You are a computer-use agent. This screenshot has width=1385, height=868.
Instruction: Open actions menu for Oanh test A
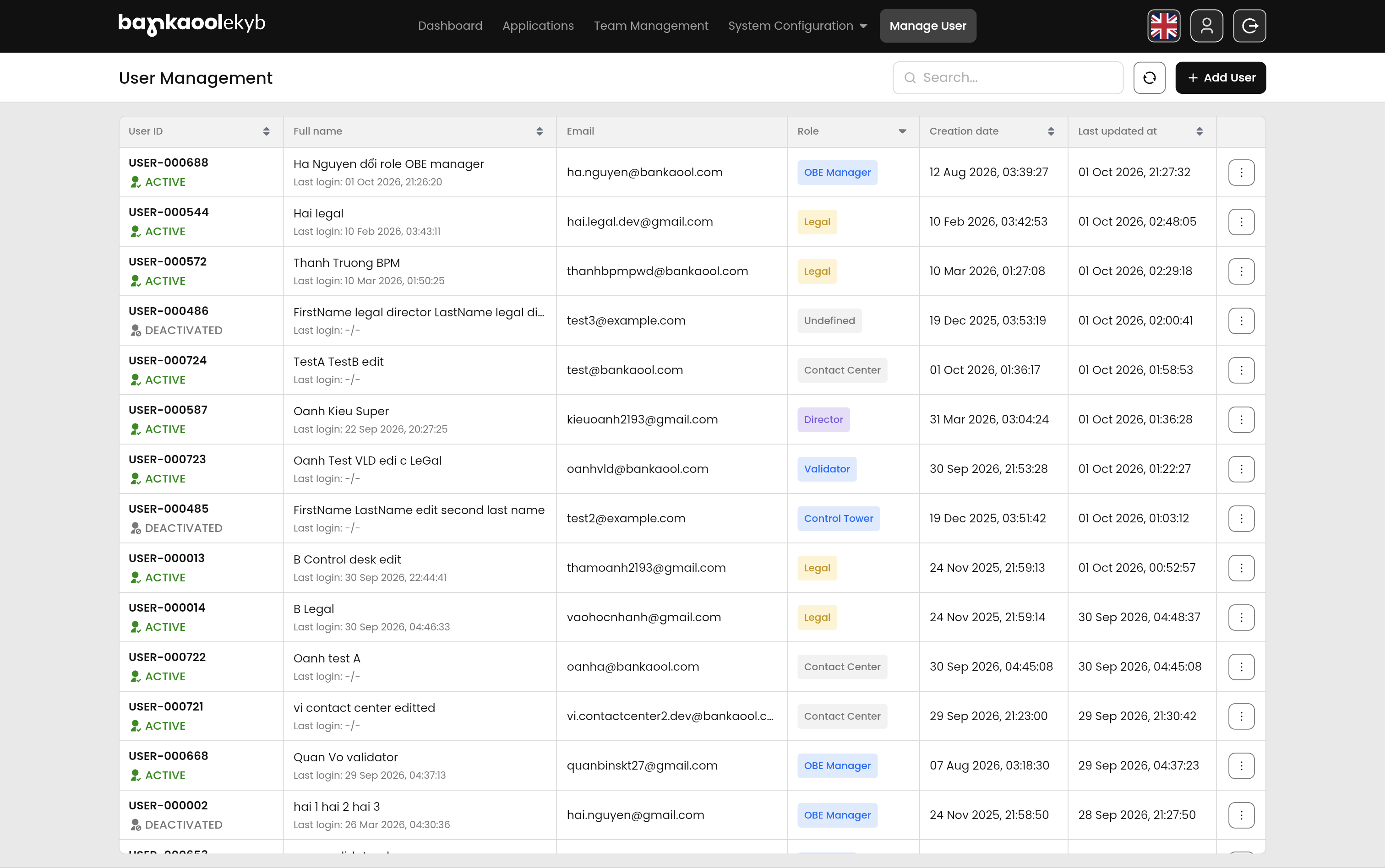(1241, 667)
